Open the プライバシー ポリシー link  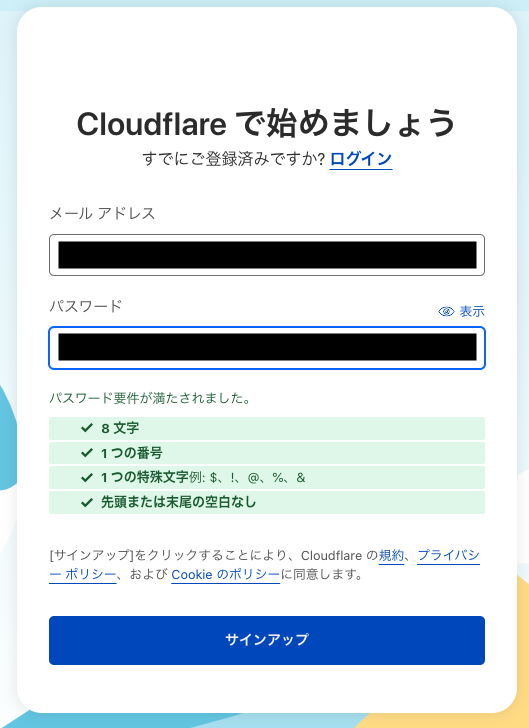(x=449, y=555)
